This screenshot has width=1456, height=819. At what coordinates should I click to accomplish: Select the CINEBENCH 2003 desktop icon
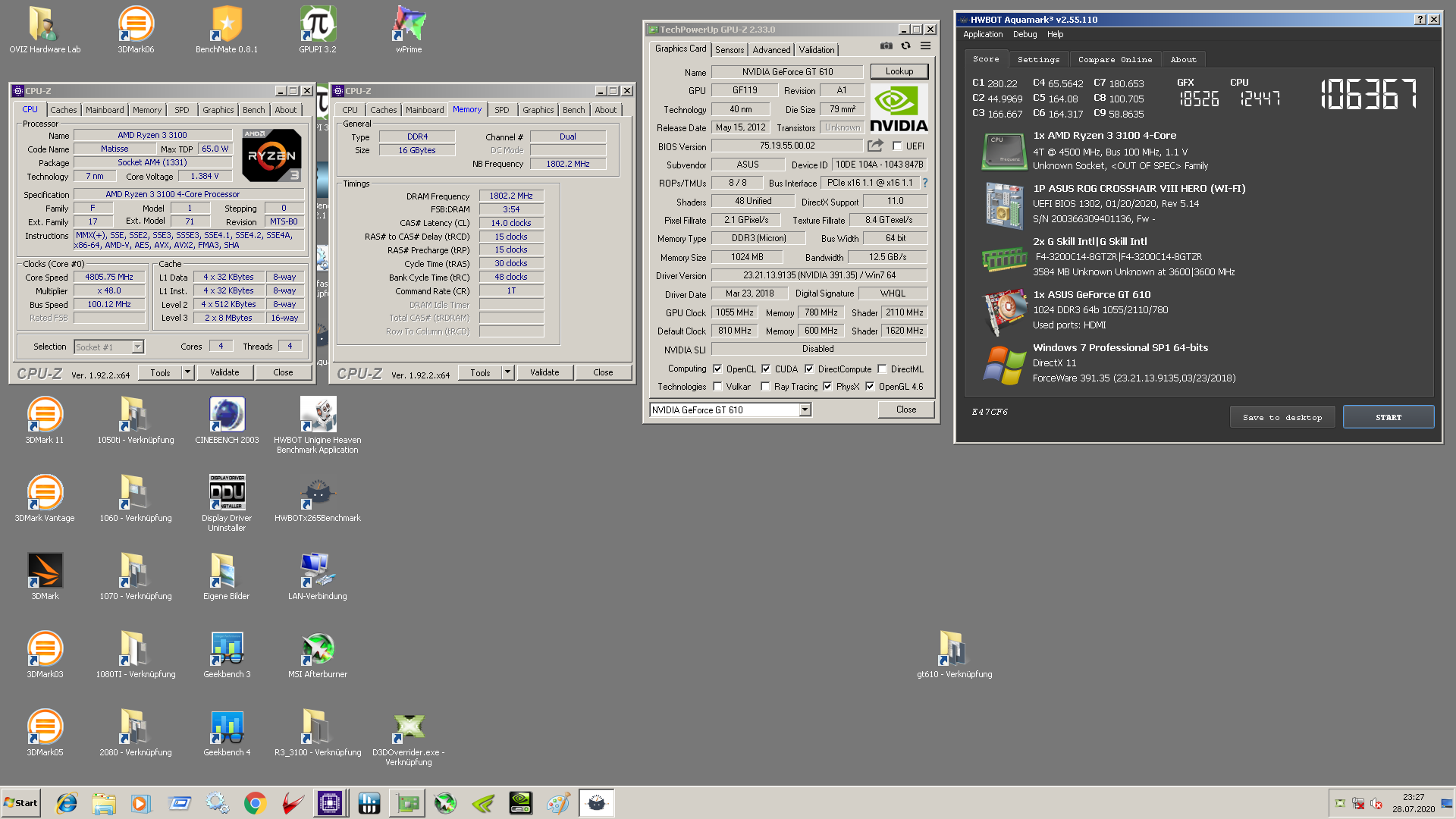[x=227, y=420]
